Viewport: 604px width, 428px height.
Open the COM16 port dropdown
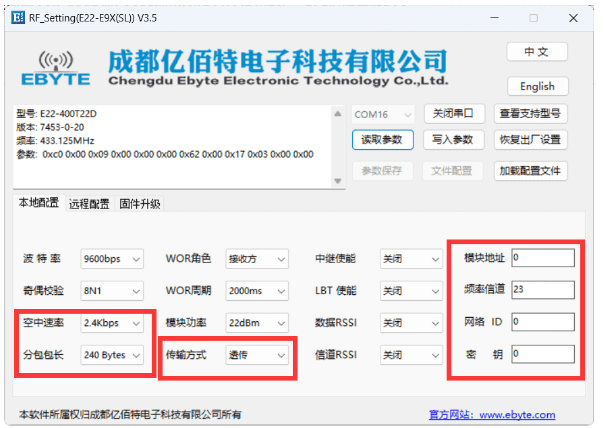(383, 114)
